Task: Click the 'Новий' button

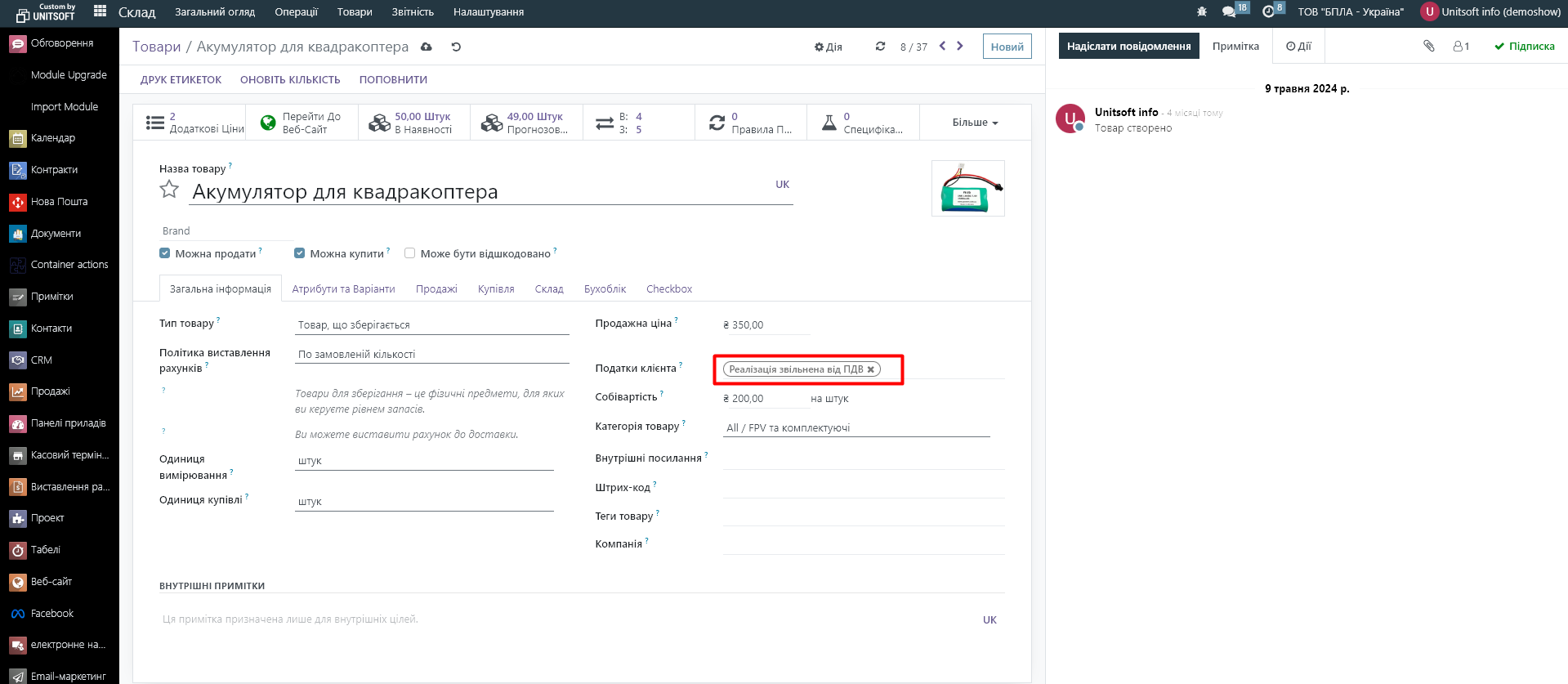Action: [1007, 47]
